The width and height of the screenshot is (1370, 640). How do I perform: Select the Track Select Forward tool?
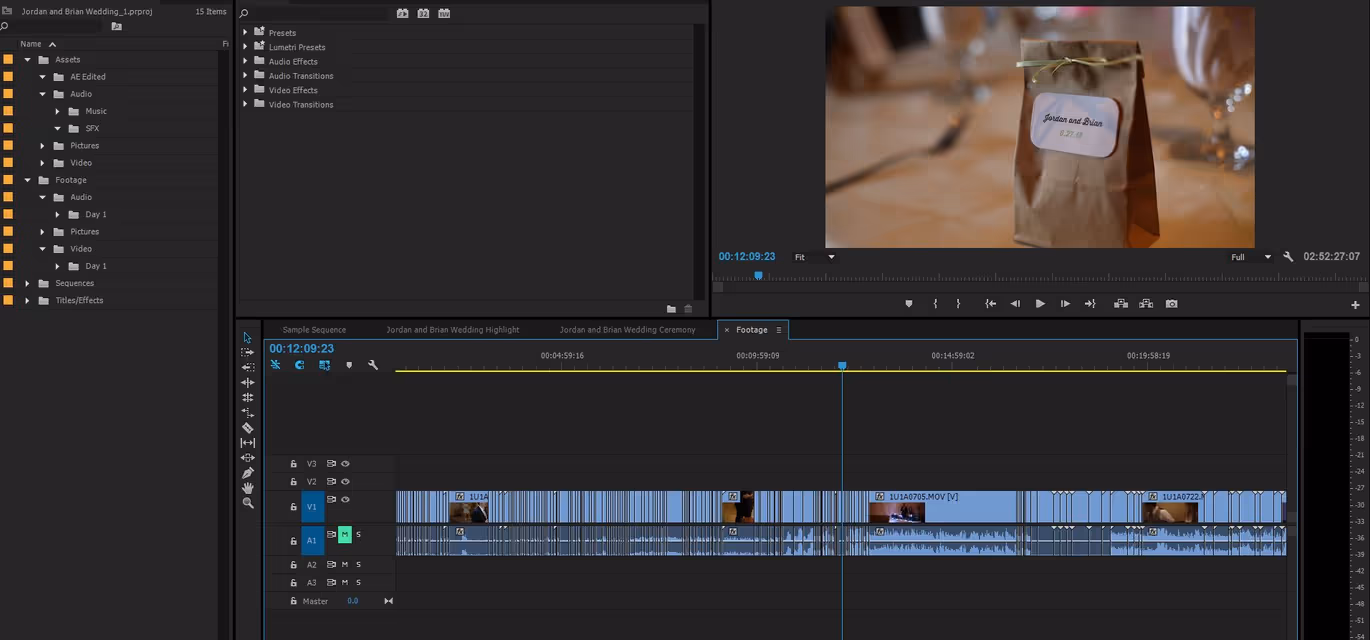pos(248,353)
